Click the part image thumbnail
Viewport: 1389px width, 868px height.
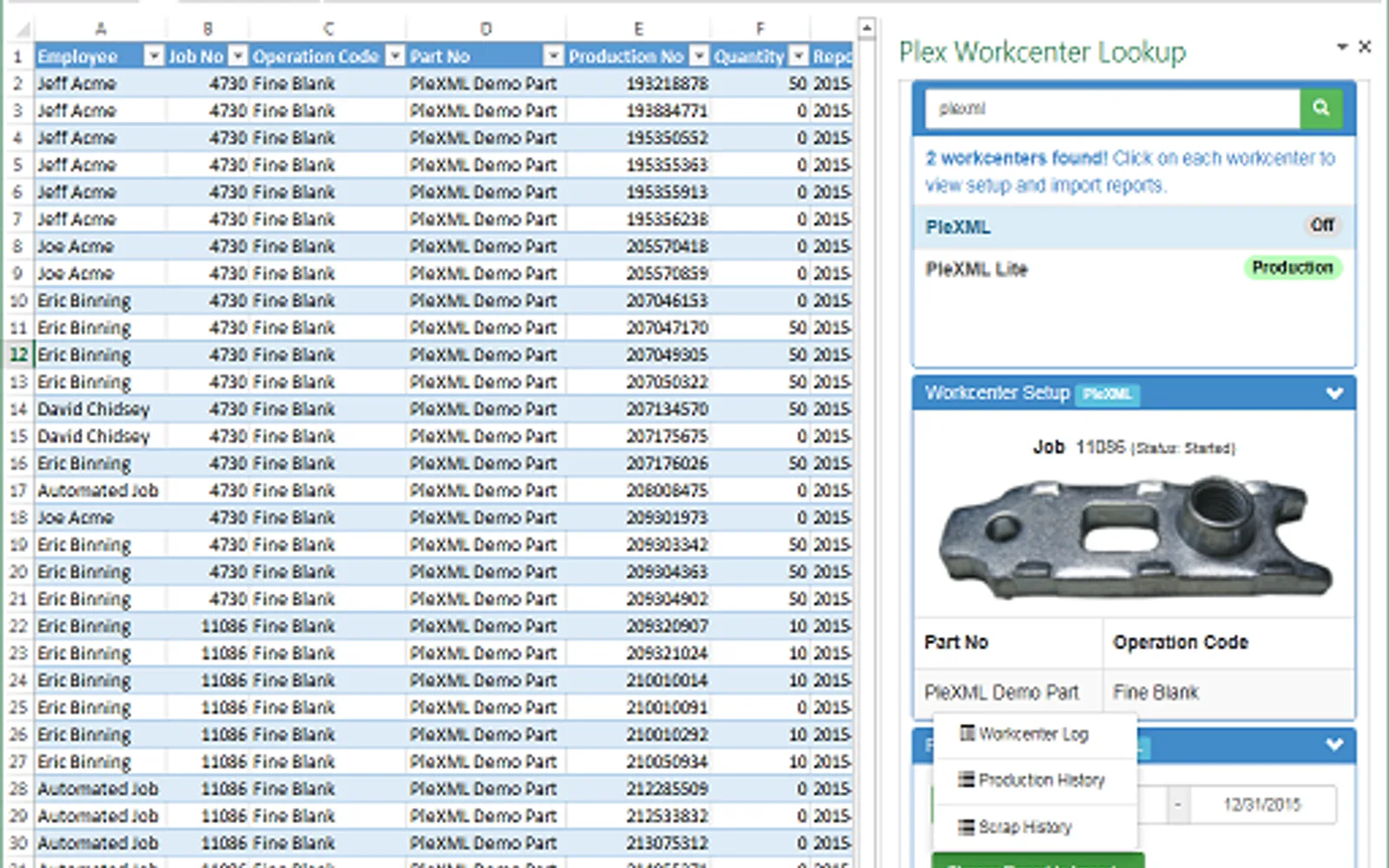1137,538
